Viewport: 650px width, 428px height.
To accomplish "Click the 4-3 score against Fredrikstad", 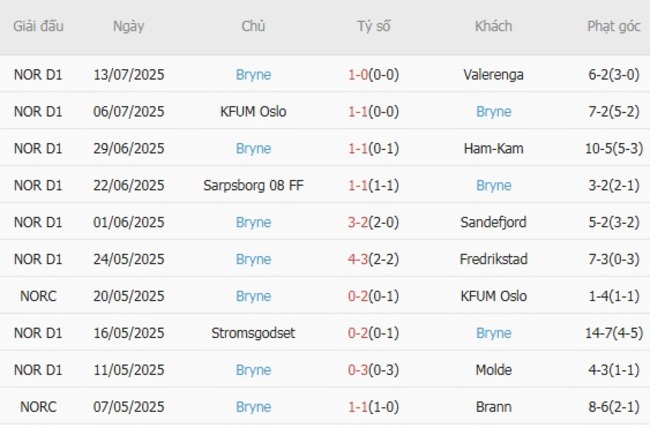I will point(359,259).
